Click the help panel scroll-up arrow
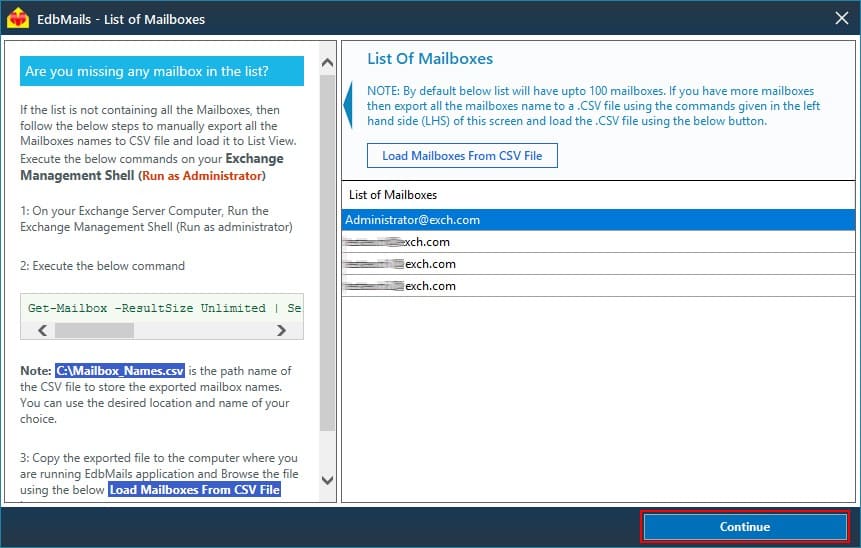This screenshot has width=861, height=548. [x=327, y=62]
